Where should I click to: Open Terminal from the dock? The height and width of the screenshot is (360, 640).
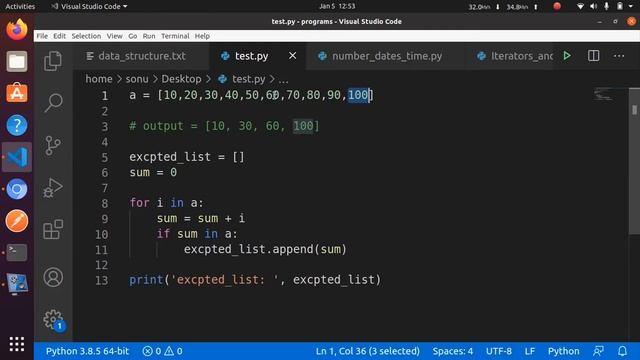point(17,252)
